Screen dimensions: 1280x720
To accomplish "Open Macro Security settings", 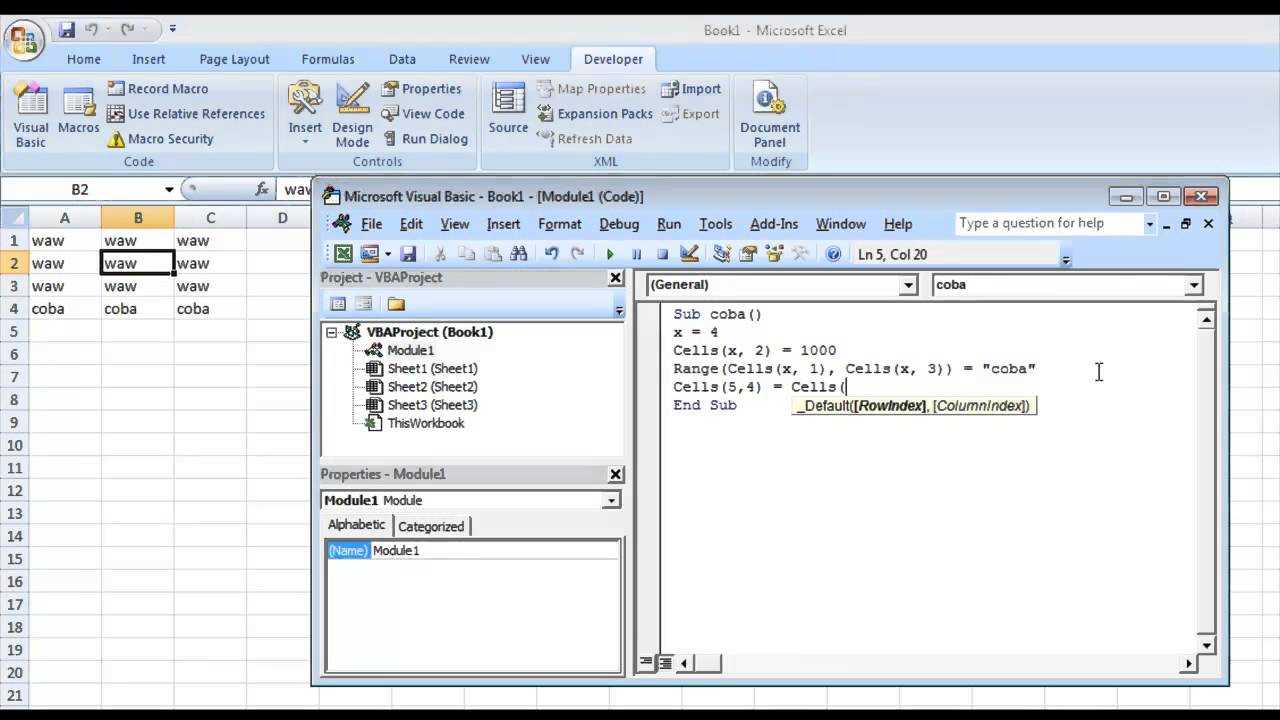I will 160,139.
